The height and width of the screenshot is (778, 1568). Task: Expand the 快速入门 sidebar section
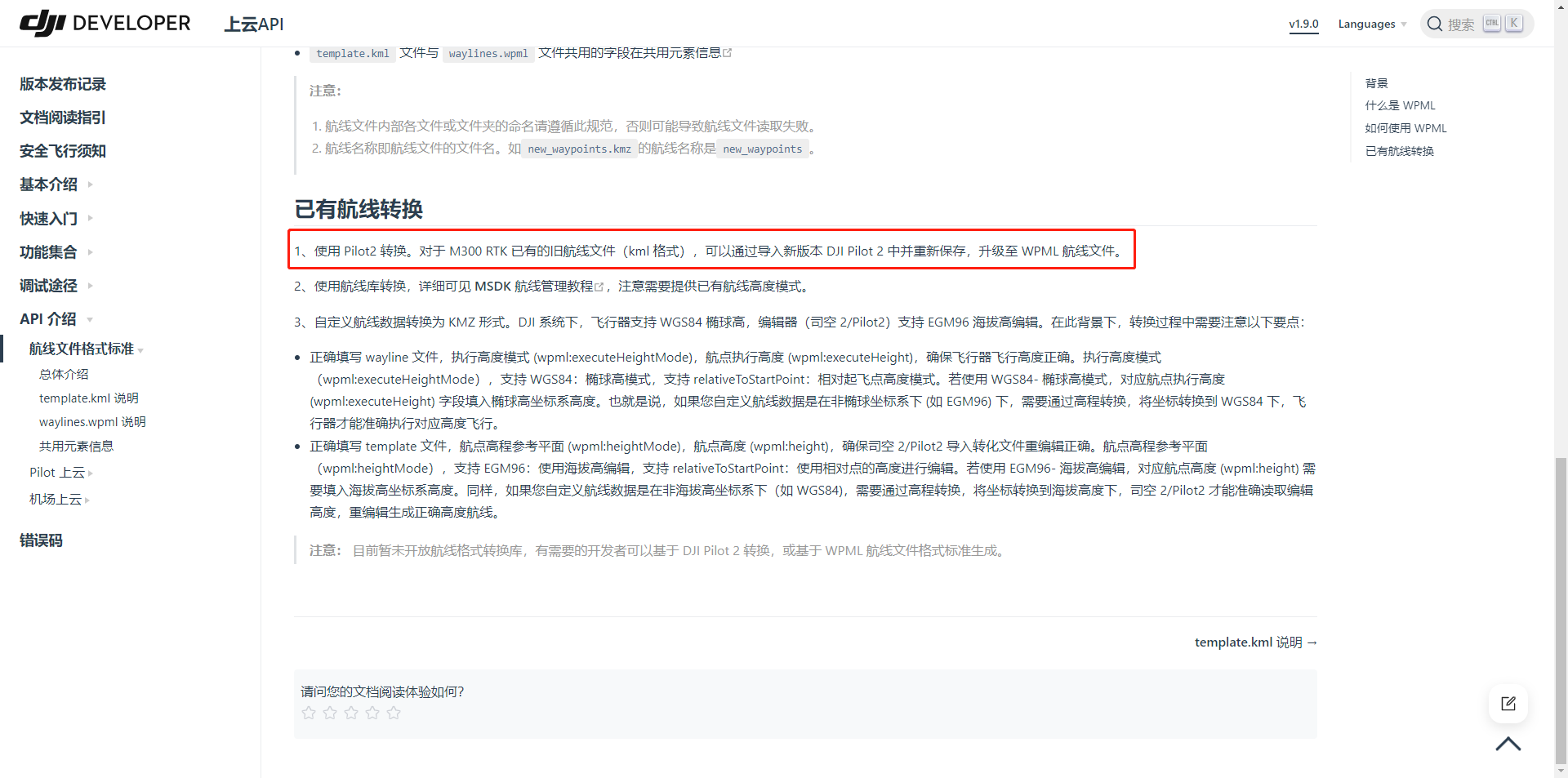click(x=56, y=218)
